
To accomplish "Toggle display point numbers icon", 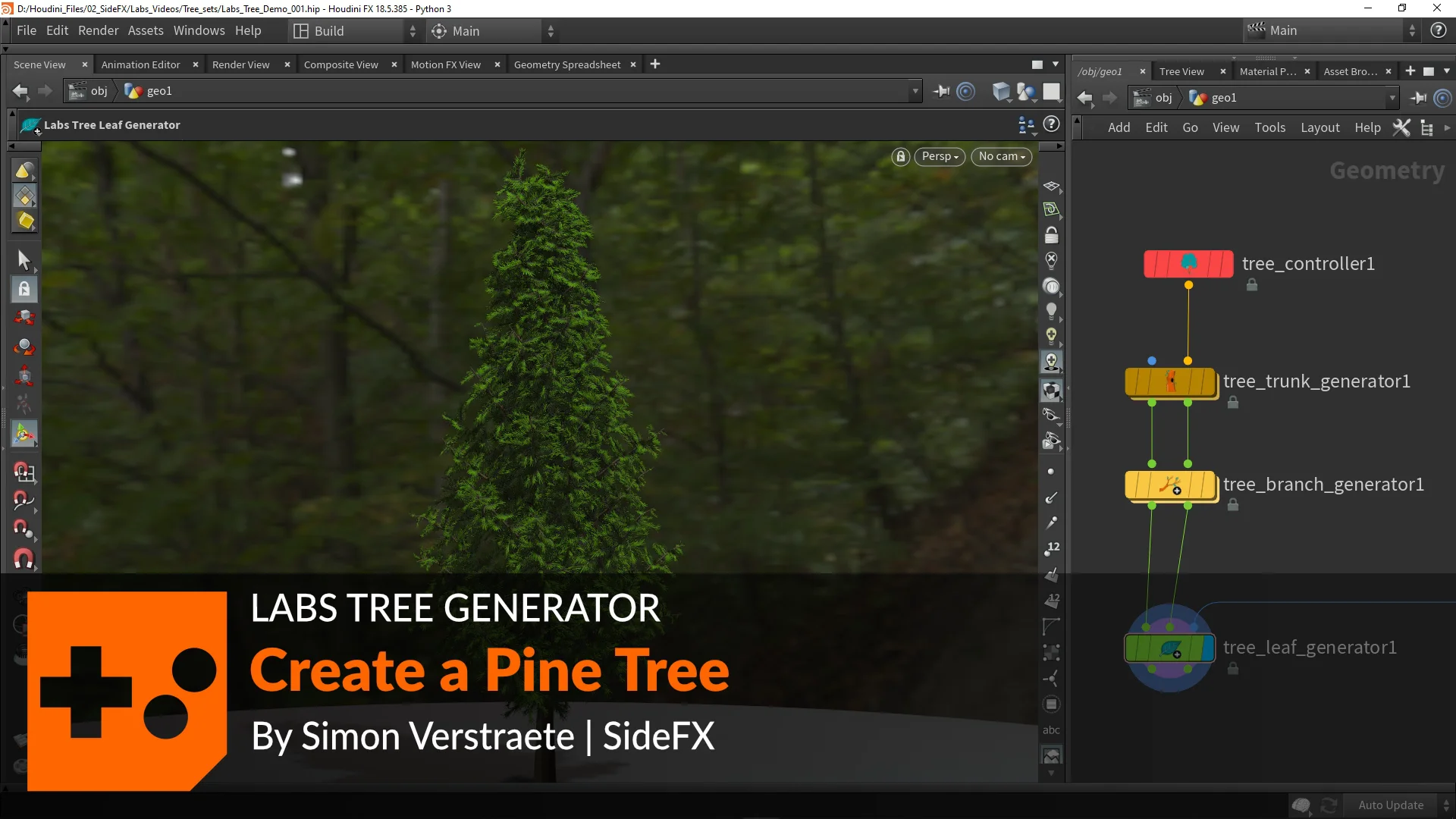I will 1051,548.
